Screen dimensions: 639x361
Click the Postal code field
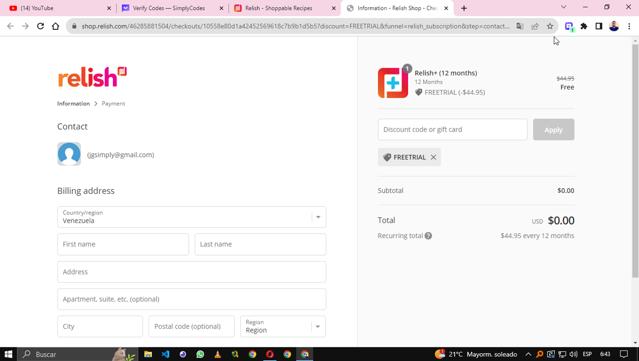[192, 326]
